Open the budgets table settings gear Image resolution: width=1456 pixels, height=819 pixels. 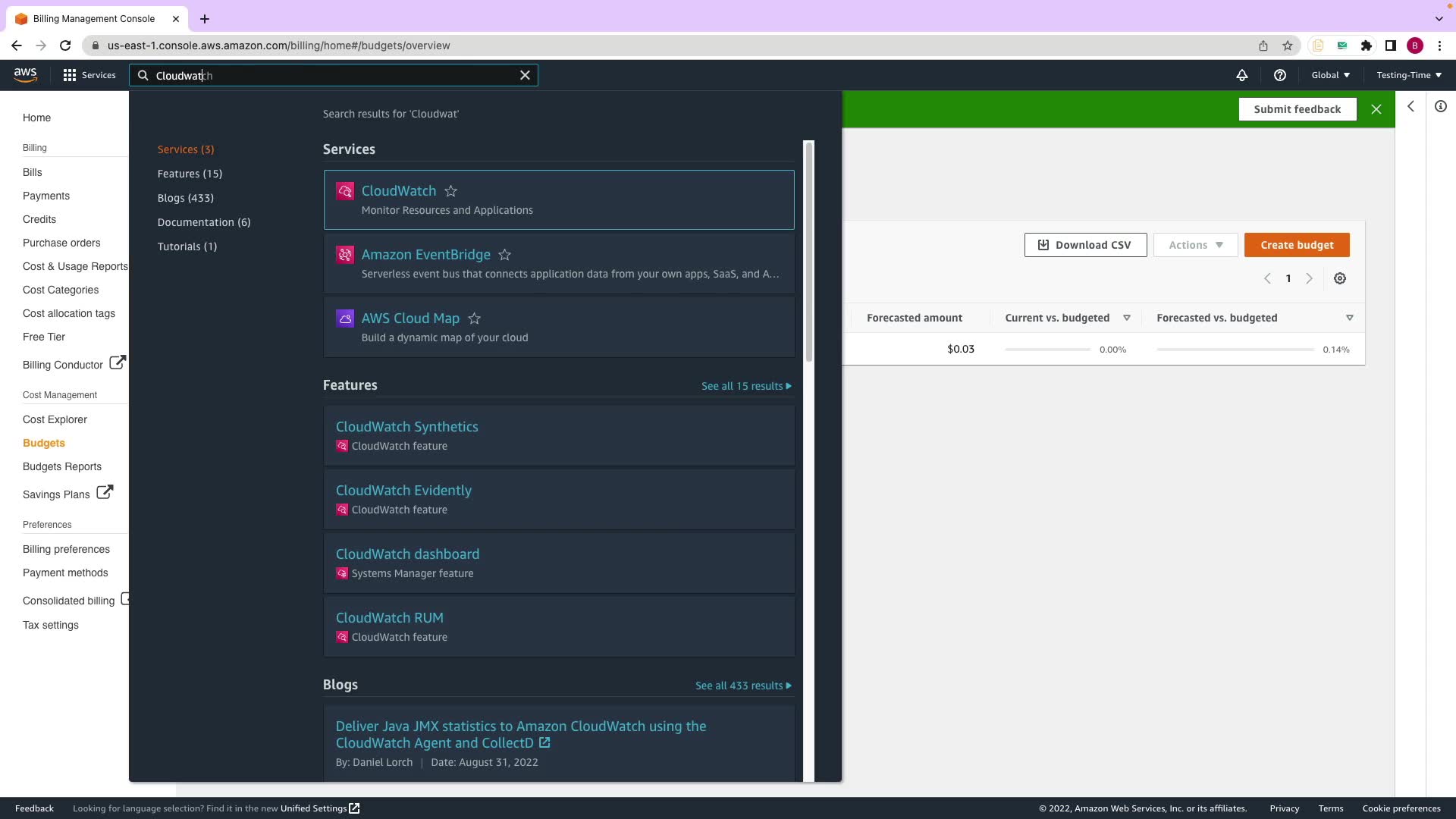click(x=1339, y=278)
